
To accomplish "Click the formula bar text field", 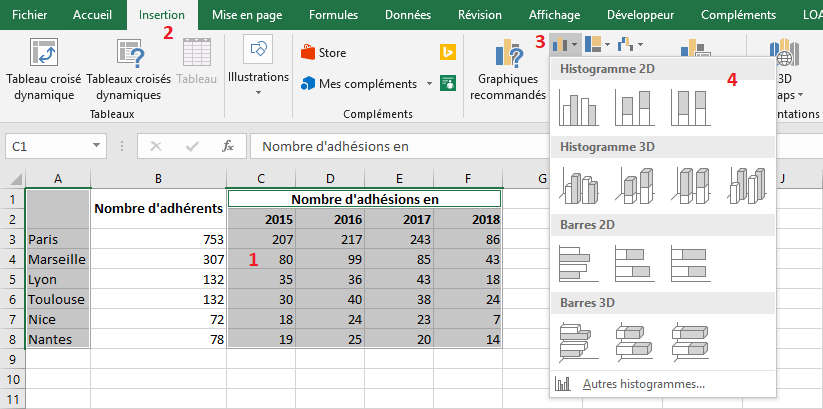I will coord(402,146).
